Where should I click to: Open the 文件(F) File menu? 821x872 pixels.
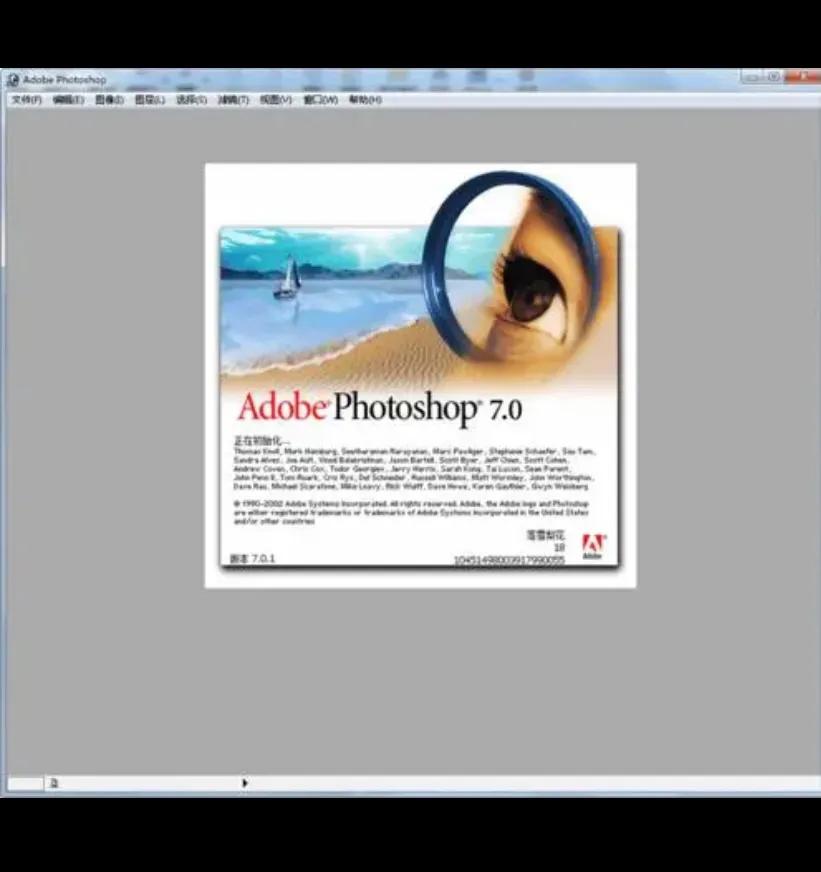[x=27, y=100]
